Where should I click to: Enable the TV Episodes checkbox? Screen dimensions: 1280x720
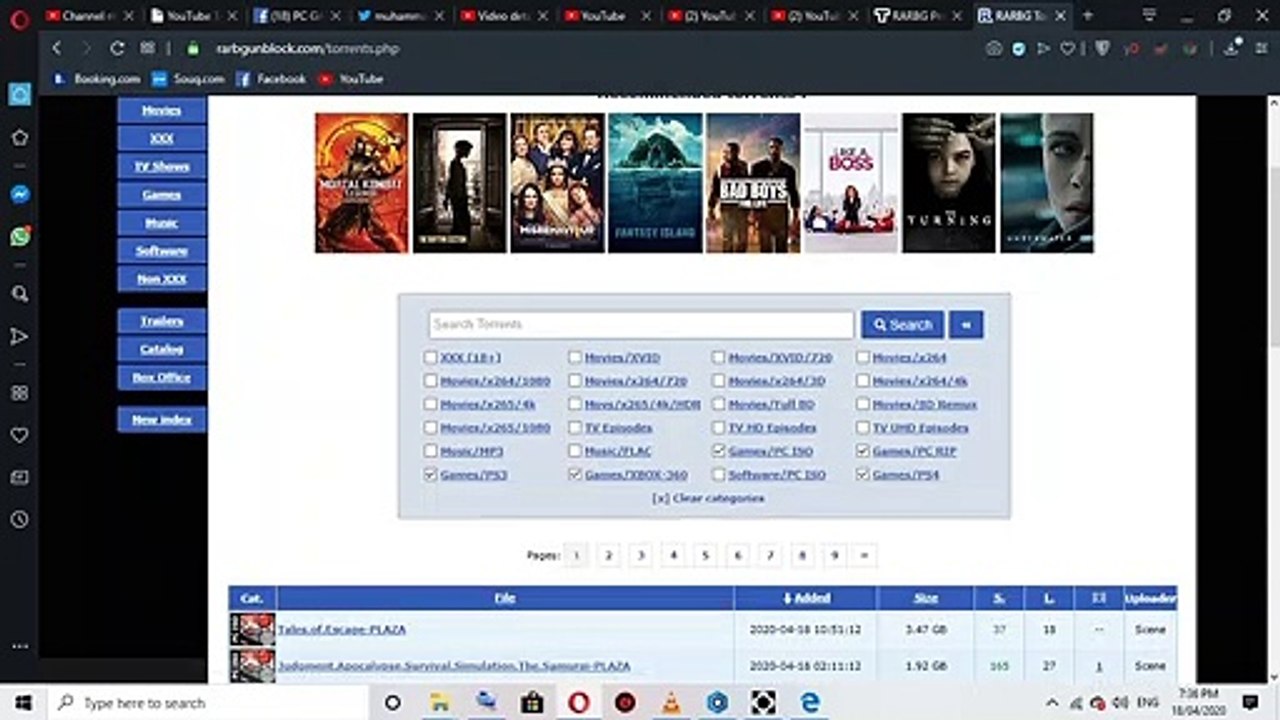pos(575,427)
